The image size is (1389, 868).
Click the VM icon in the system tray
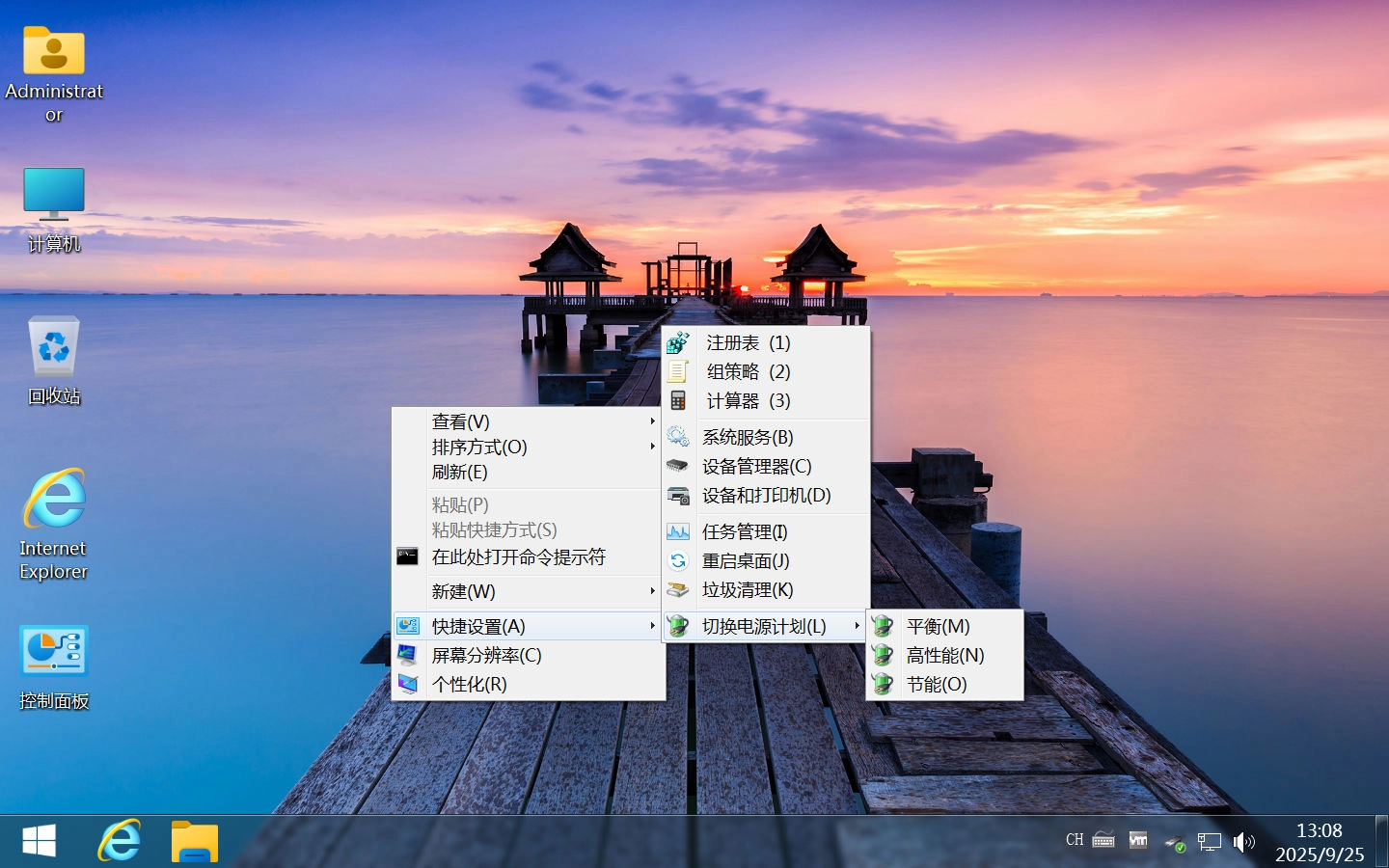[1138, 841]
